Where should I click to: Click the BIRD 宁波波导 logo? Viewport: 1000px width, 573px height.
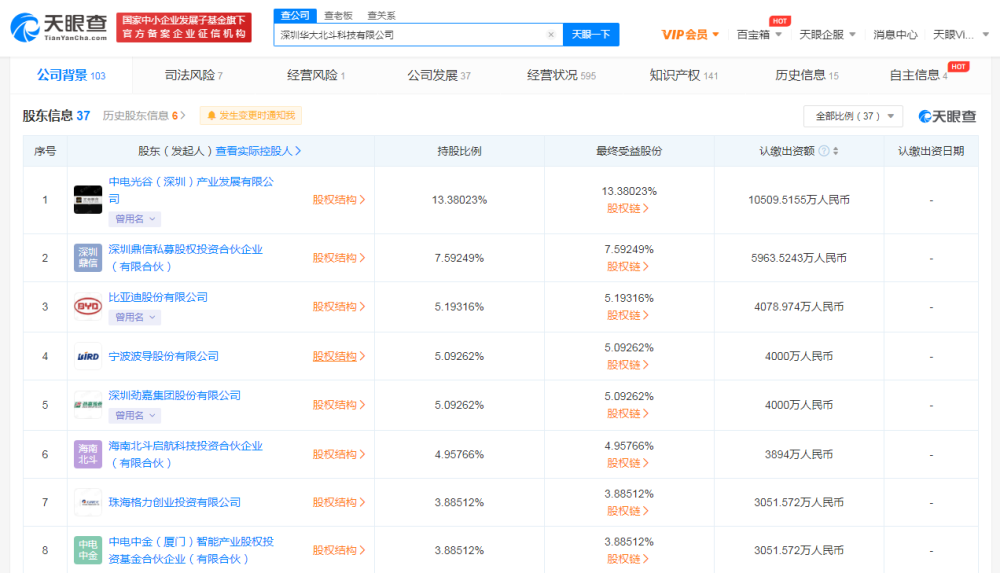[x=88, y=356]
